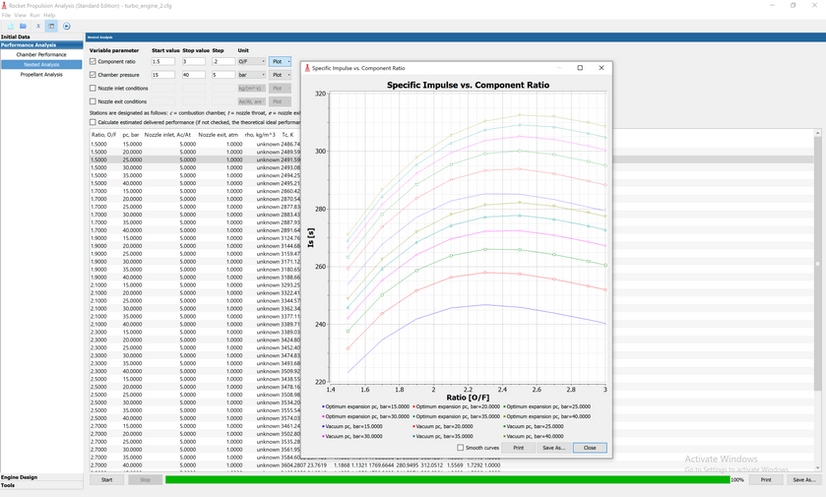The image size is (826, 497).
Task: Open the bar unit dropdown
Action: tap(250, 74)
